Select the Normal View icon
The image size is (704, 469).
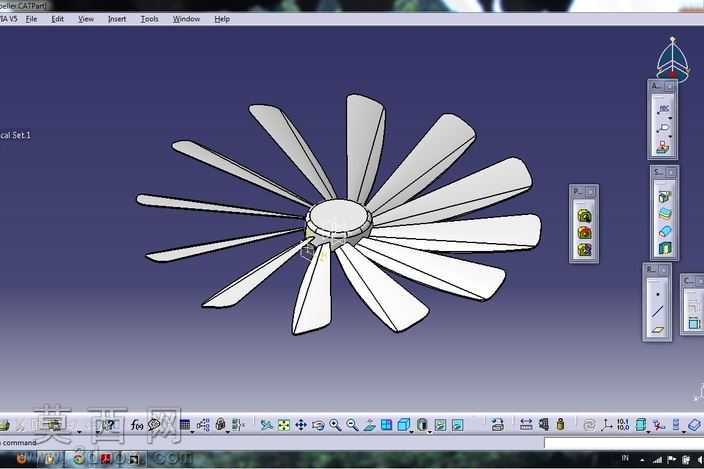click(369, 425)
